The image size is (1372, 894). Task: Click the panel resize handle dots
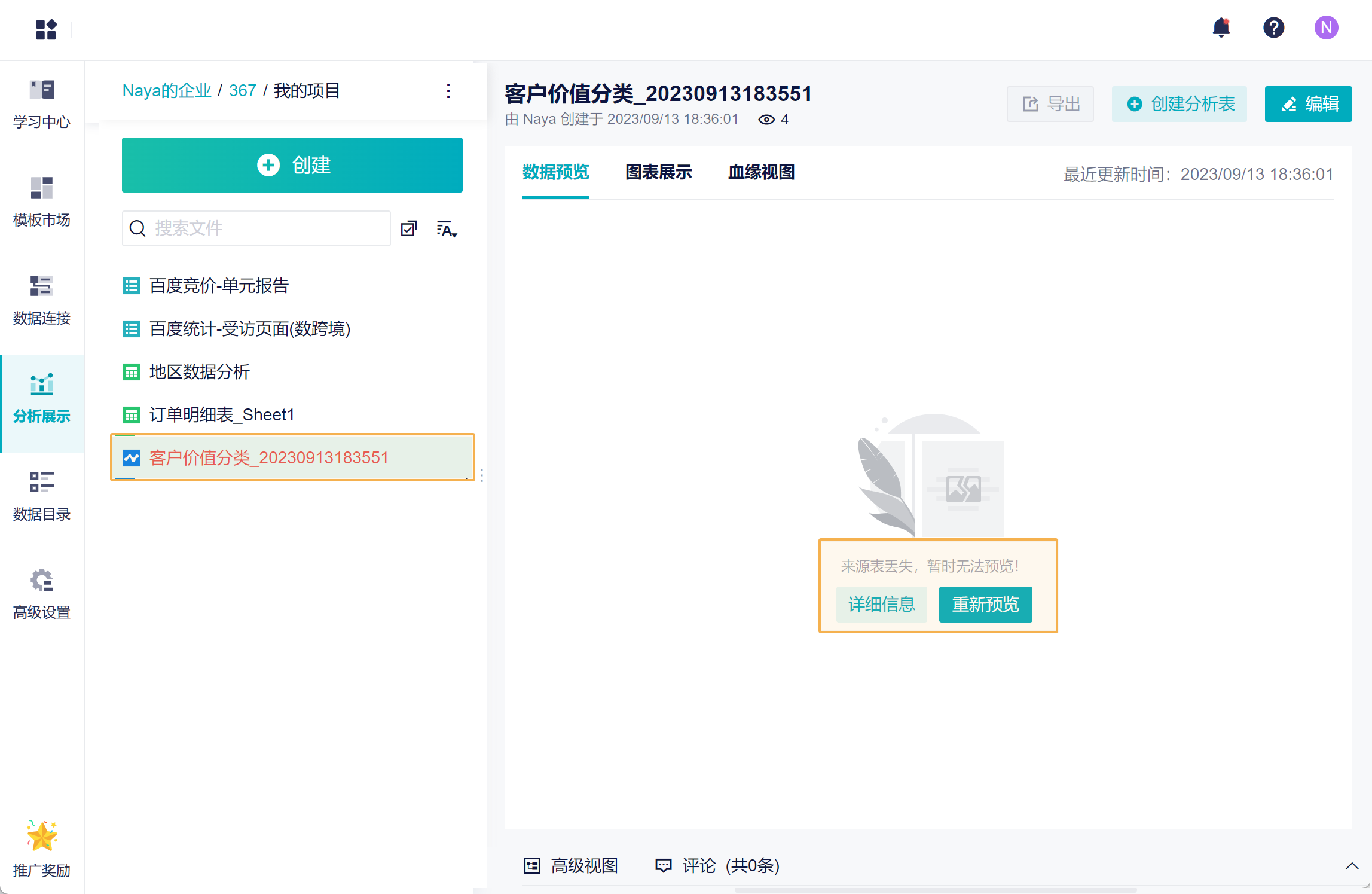tap(482, 475)
